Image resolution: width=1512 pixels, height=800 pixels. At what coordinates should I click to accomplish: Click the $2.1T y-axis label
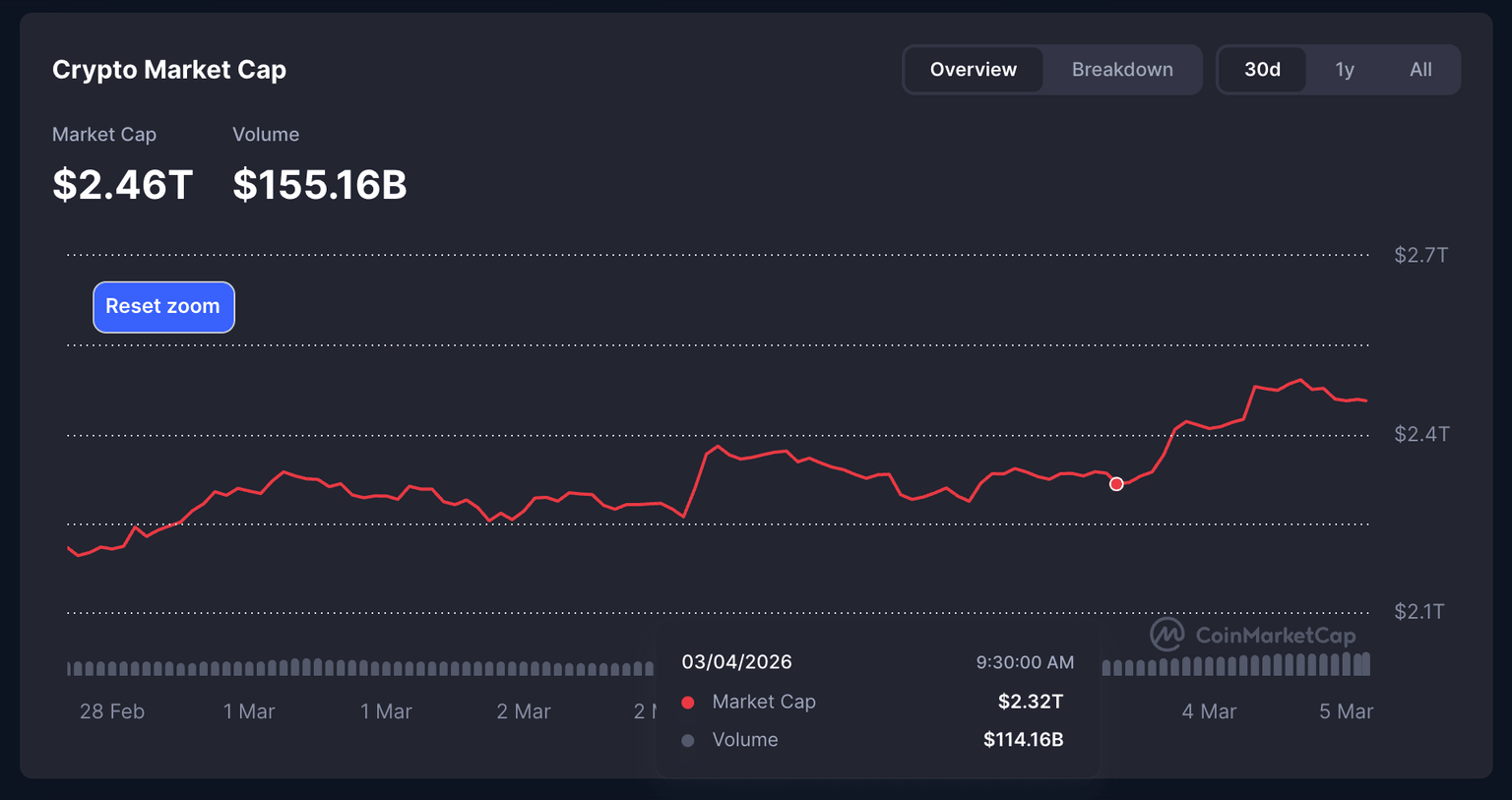tap(1418, 612)
